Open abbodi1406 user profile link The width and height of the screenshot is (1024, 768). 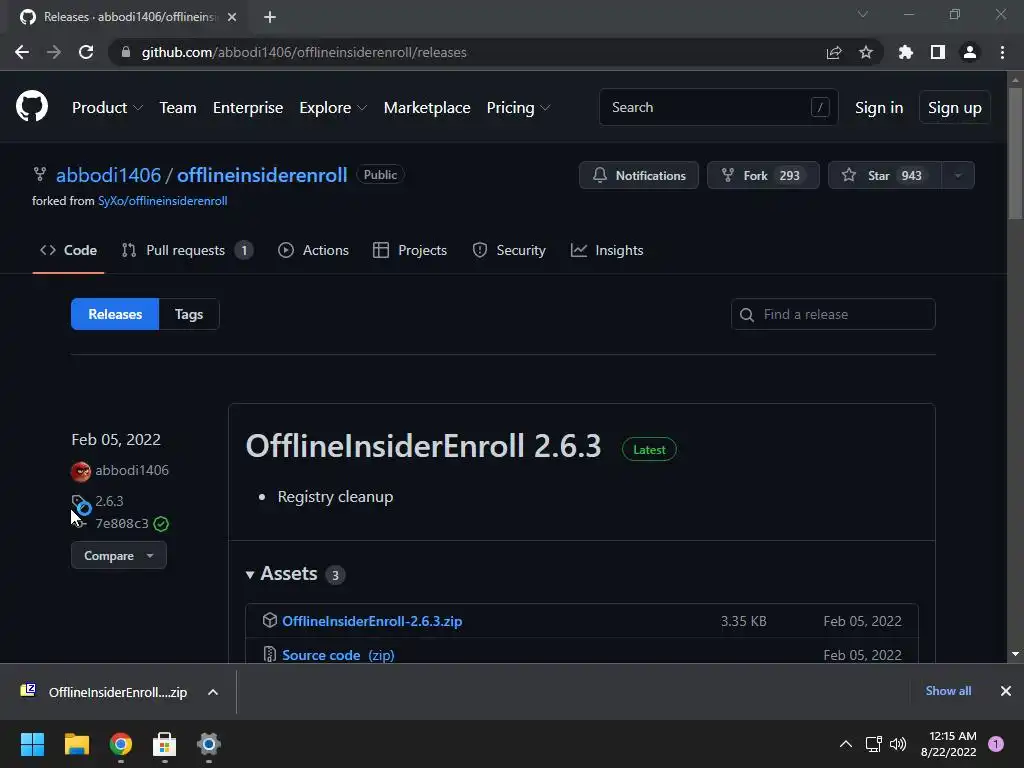point(108,175)
